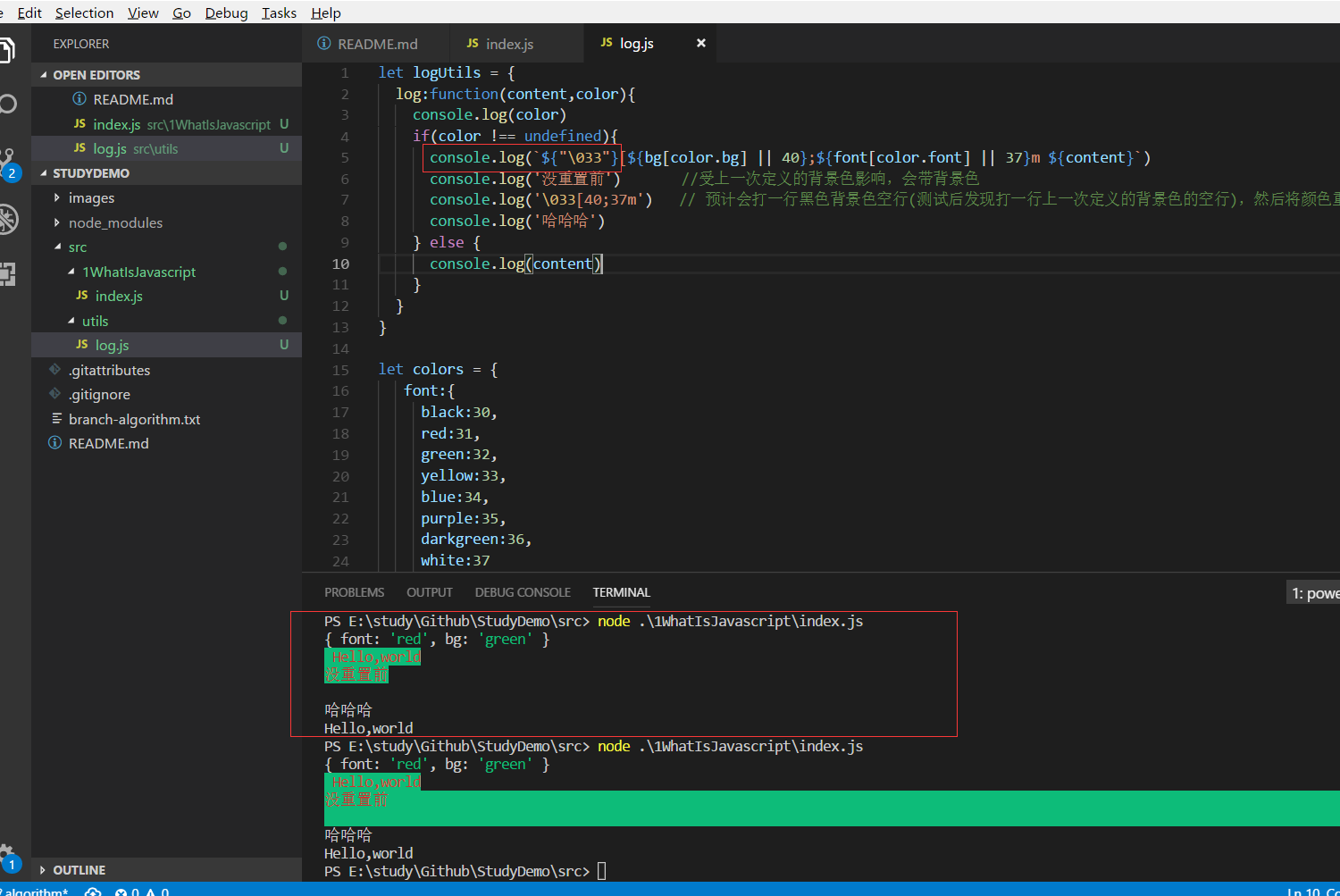Viewport: 1340px width, 896px height.
Task: Switch to the Output panel tab
Action: 430,592
